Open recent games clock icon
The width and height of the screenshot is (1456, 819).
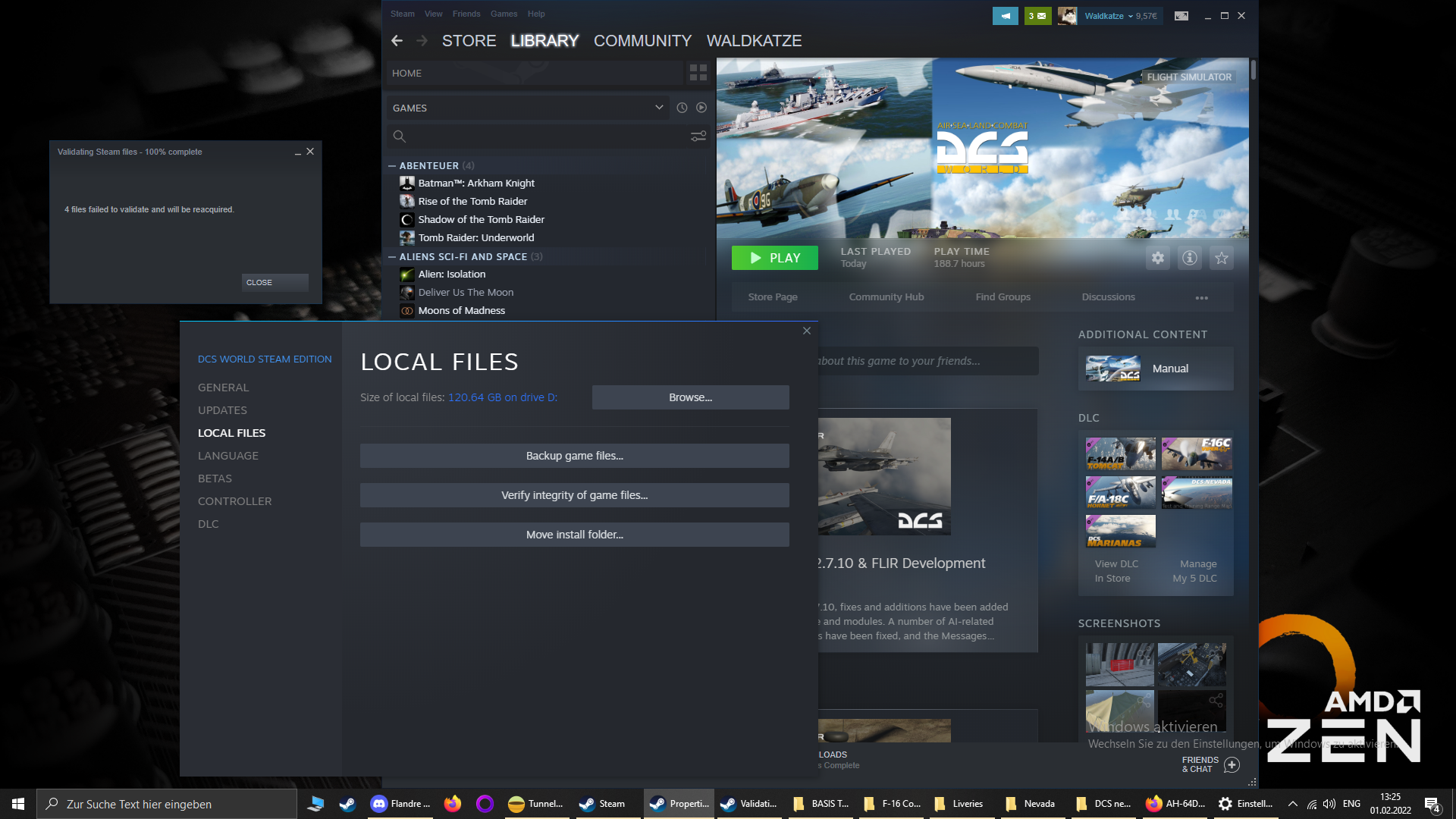click(682, 108)
